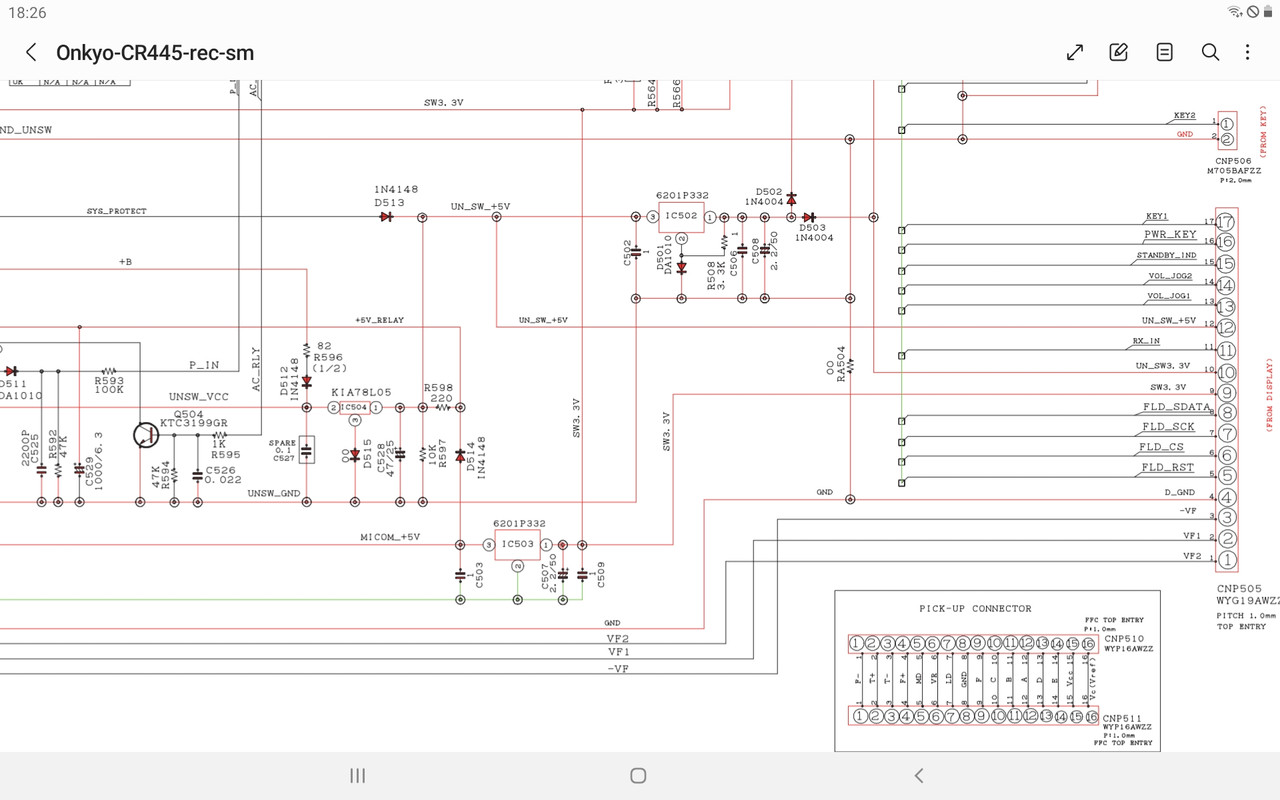1280x800 pixels.
Task: Select the PICK-UP CONNECTOR heading
Action: click(x=975, y=608)
